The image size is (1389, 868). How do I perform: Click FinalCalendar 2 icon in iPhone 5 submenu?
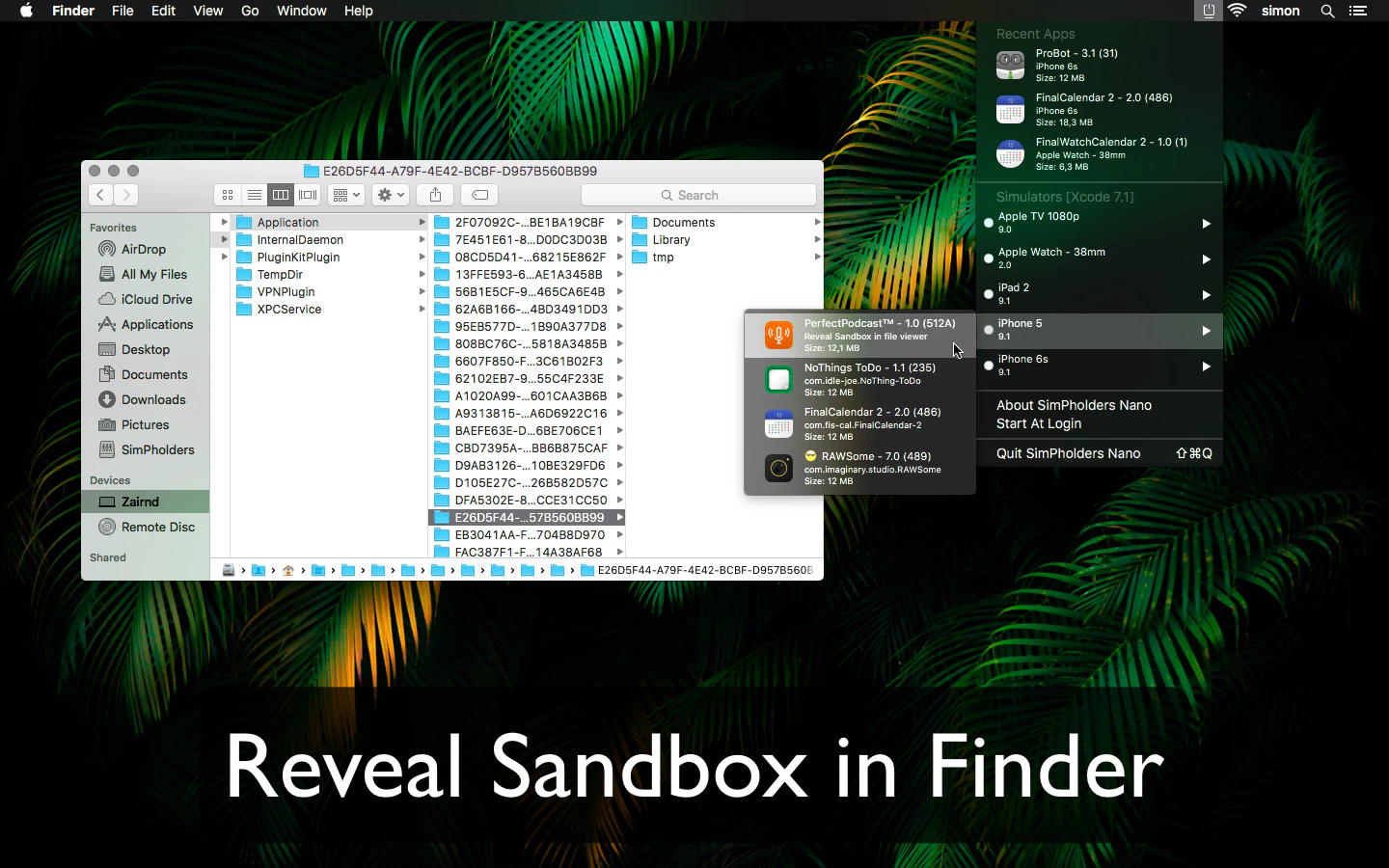(778, 424)
